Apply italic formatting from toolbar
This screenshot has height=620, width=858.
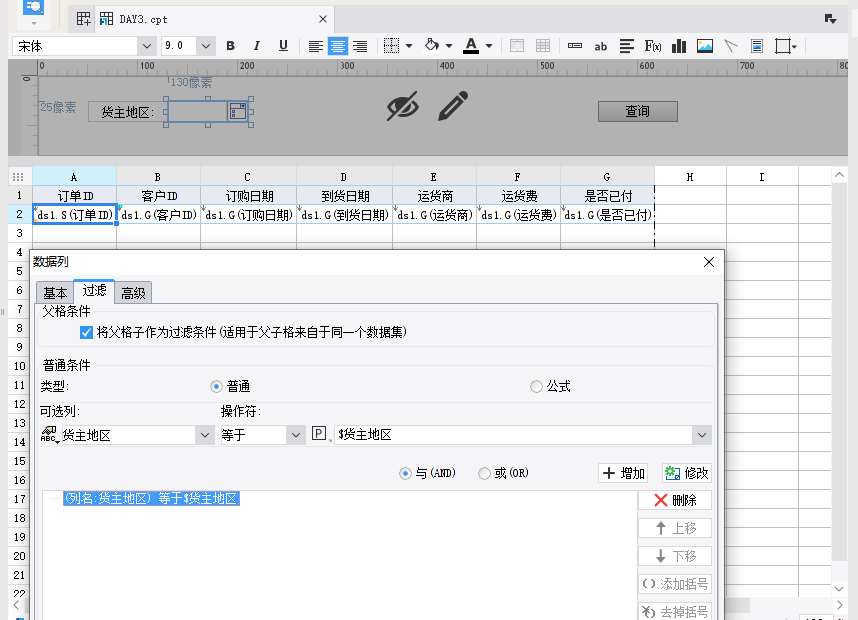(x=257, y=46)
